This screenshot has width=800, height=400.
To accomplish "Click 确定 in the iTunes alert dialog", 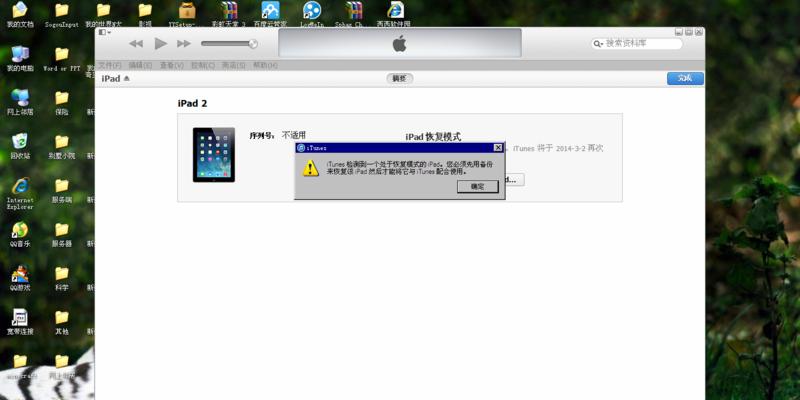I will [478, 187].
